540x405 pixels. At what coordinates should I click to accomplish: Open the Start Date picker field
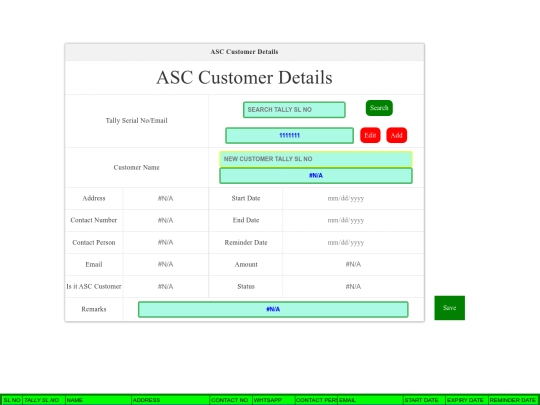click(x=346, y=198)
